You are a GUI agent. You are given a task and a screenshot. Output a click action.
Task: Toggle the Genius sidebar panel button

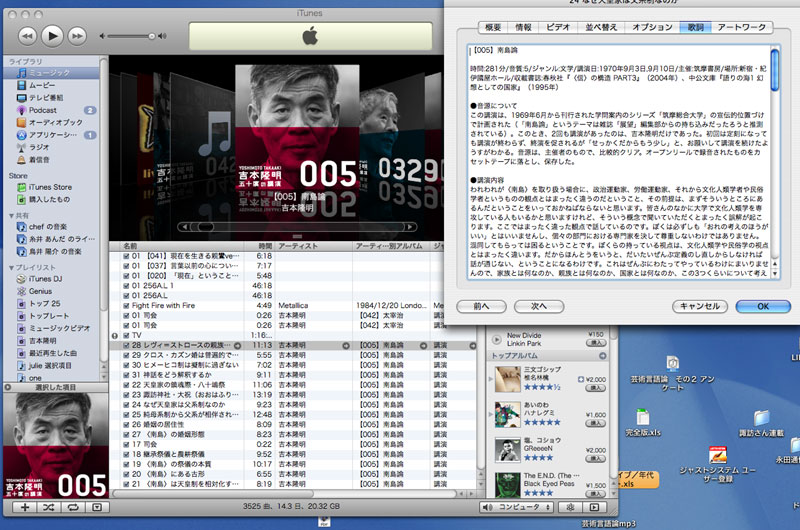coord(594,507)
